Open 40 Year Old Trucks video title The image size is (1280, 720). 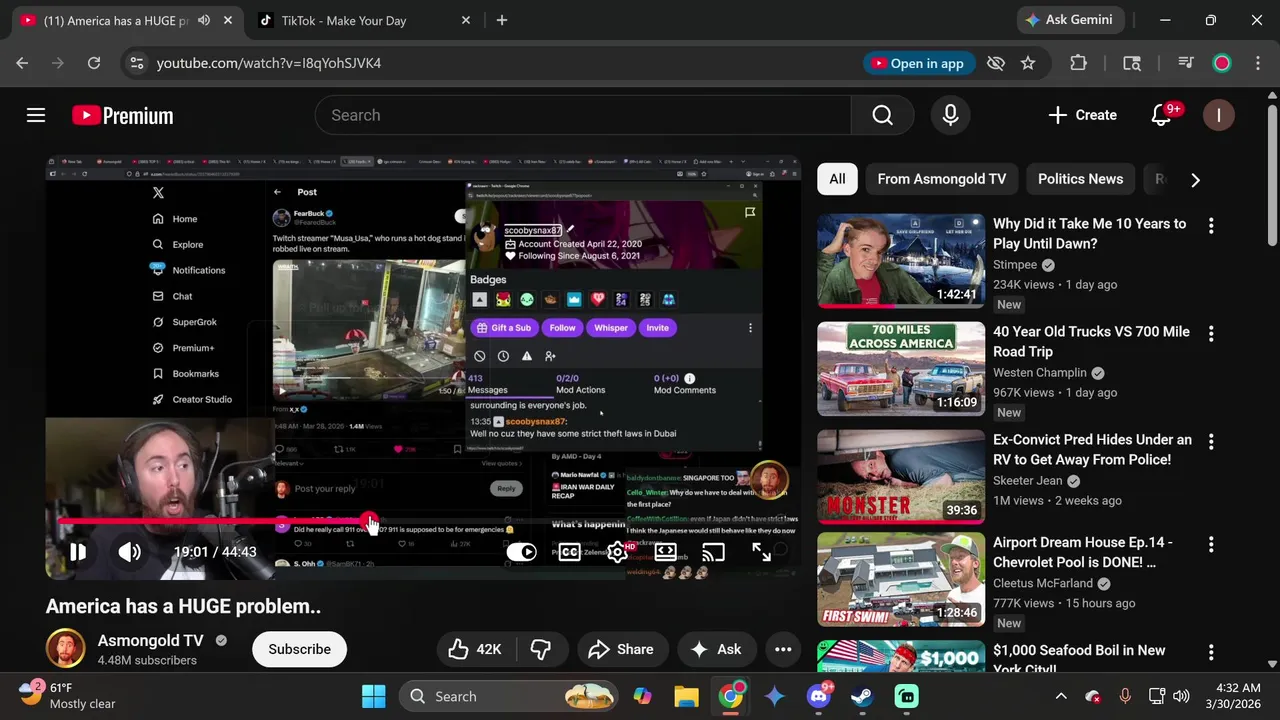point(1091,341)
